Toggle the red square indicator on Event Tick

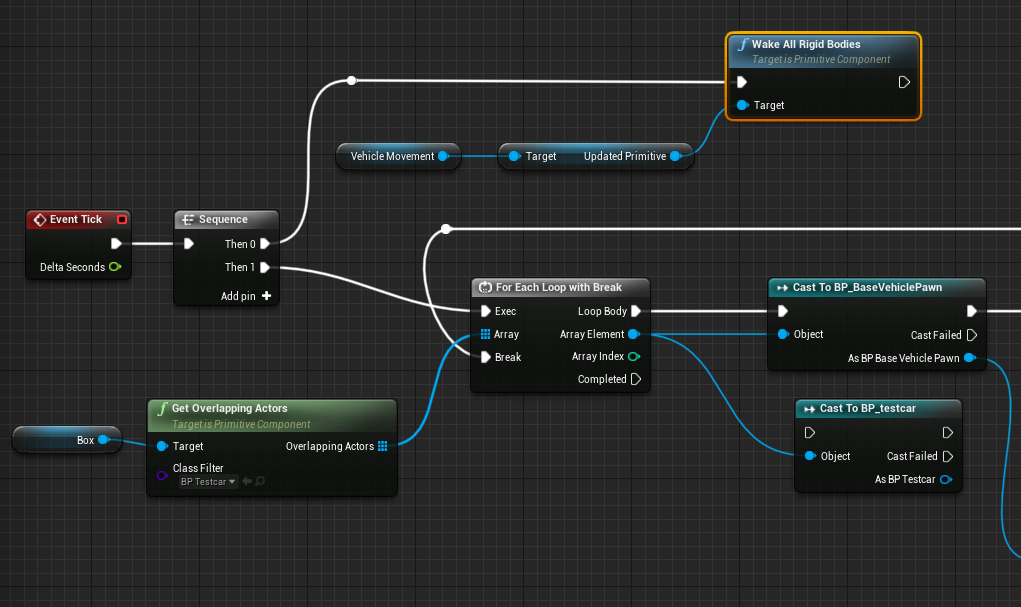tap(122, 219)
